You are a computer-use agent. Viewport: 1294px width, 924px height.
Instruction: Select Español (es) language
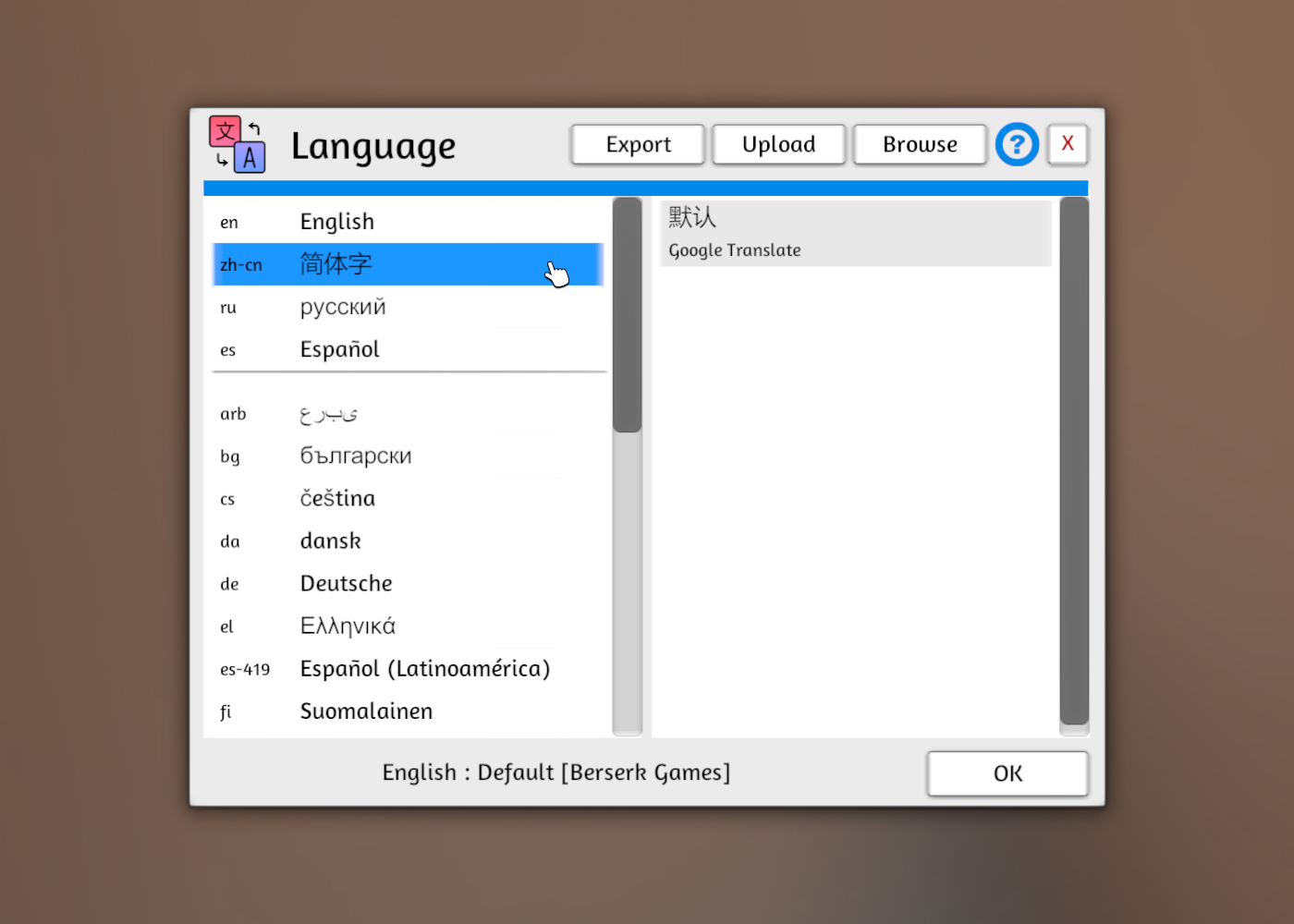[407, 349]
